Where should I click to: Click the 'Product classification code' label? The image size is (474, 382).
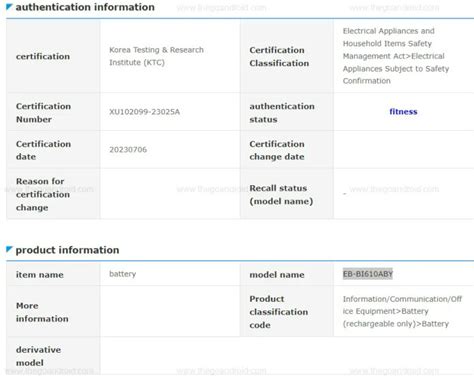click(279, 312)
